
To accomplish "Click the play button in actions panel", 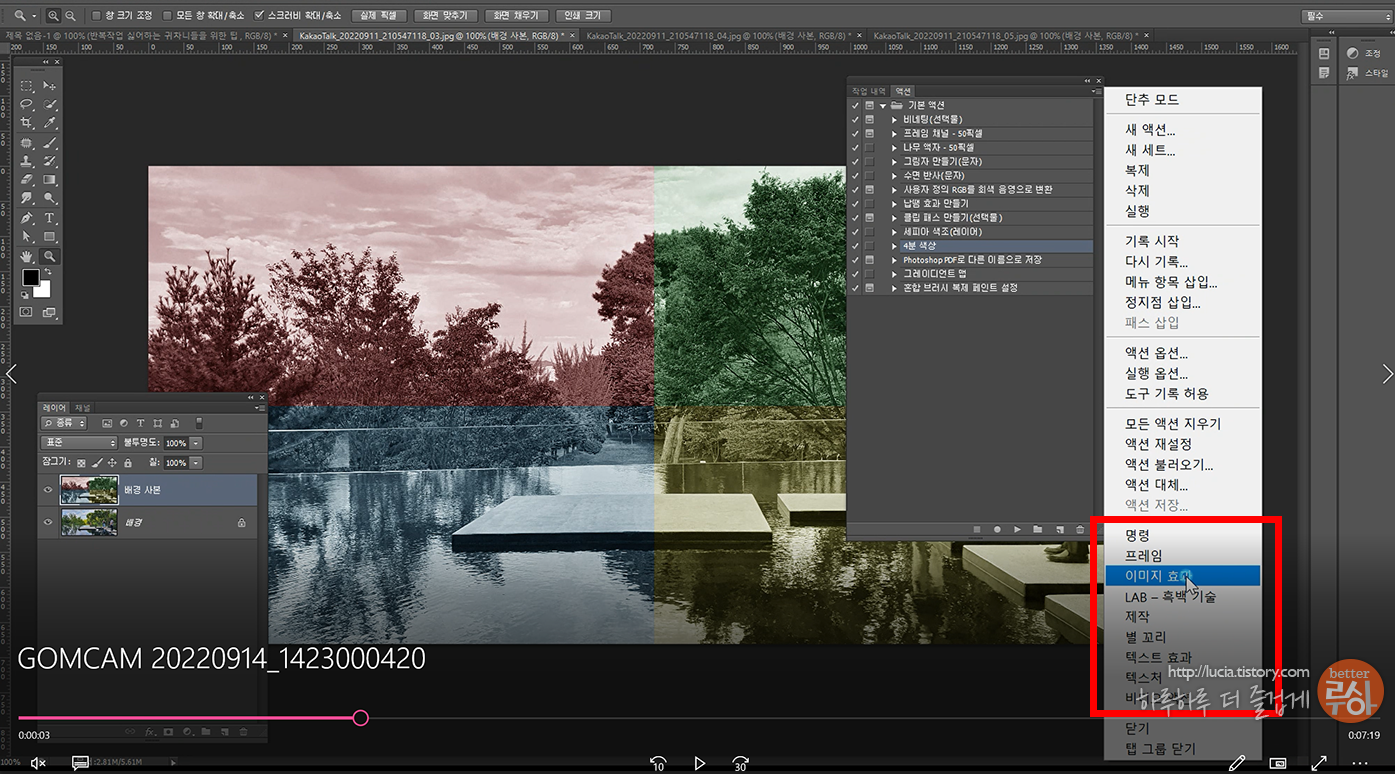I will click(1017, 529).
